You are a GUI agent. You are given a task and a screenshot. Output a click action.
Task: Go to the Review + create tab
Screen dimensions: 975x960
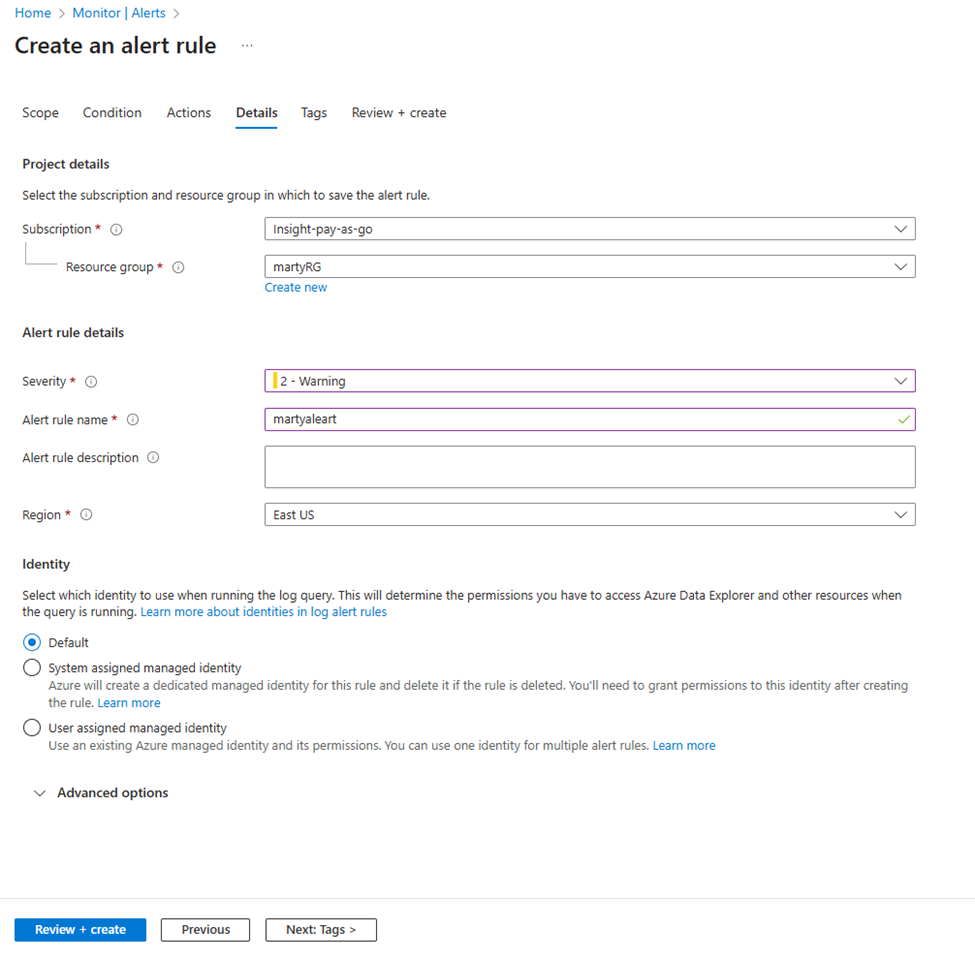point(398,113)
